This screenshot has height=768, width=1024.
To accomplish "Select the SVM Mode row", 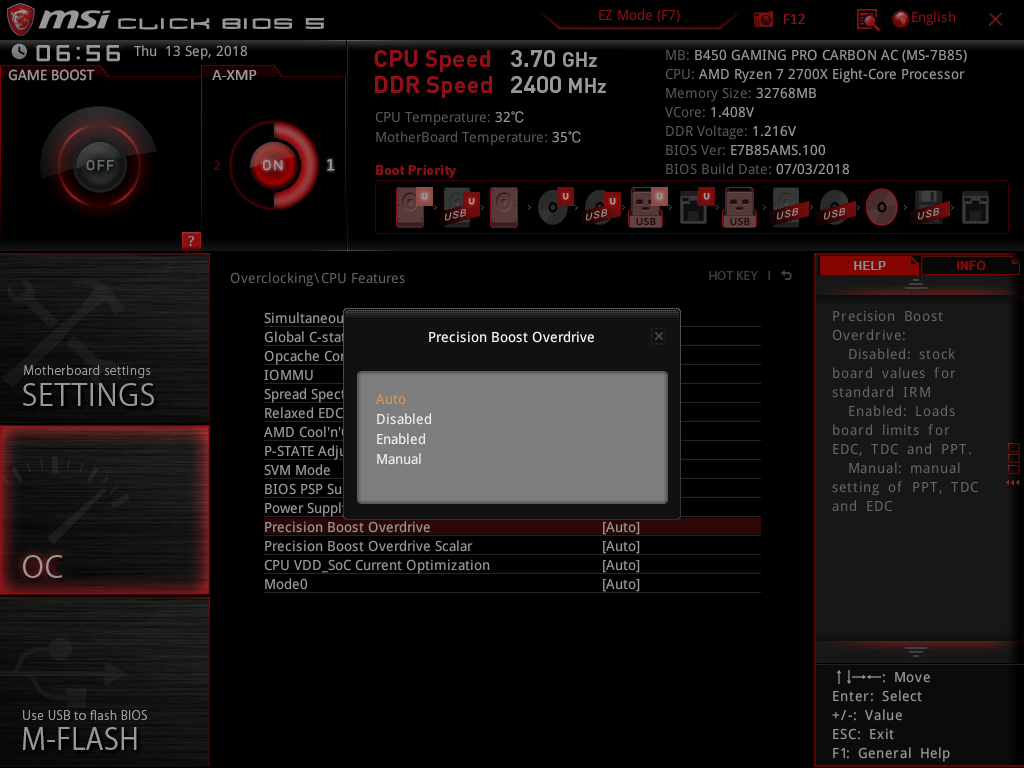I will (297, 470).
